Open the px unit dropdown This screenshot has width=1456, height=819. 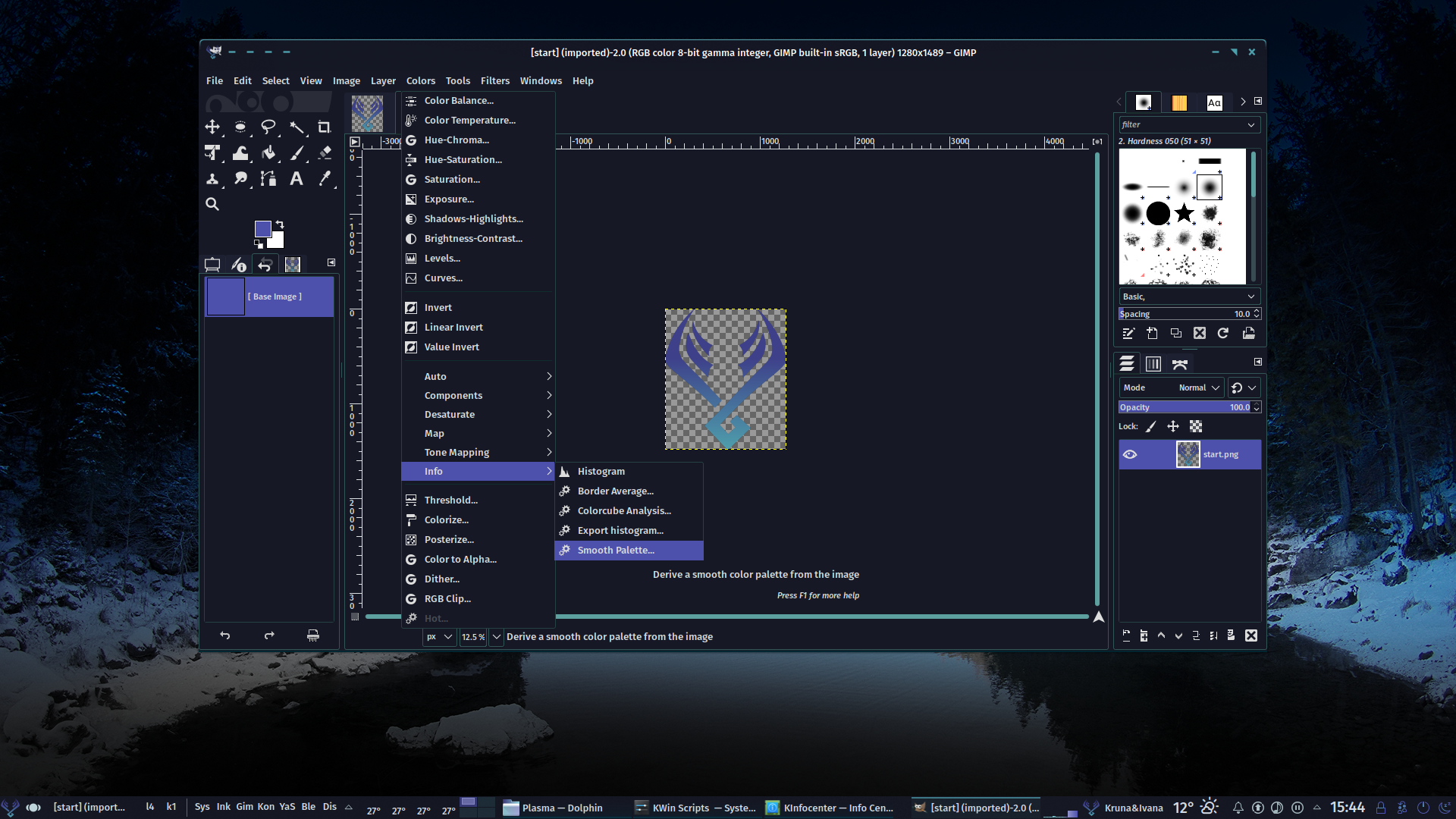439,637
